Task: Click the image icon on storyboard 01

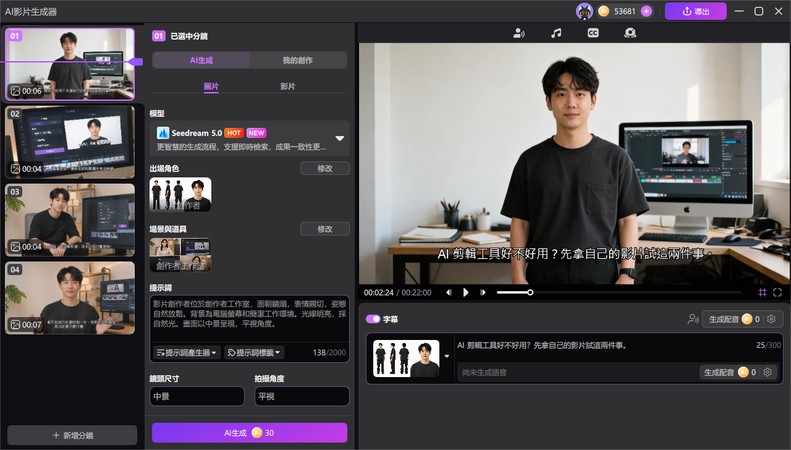Action: (x=16, y=91)
